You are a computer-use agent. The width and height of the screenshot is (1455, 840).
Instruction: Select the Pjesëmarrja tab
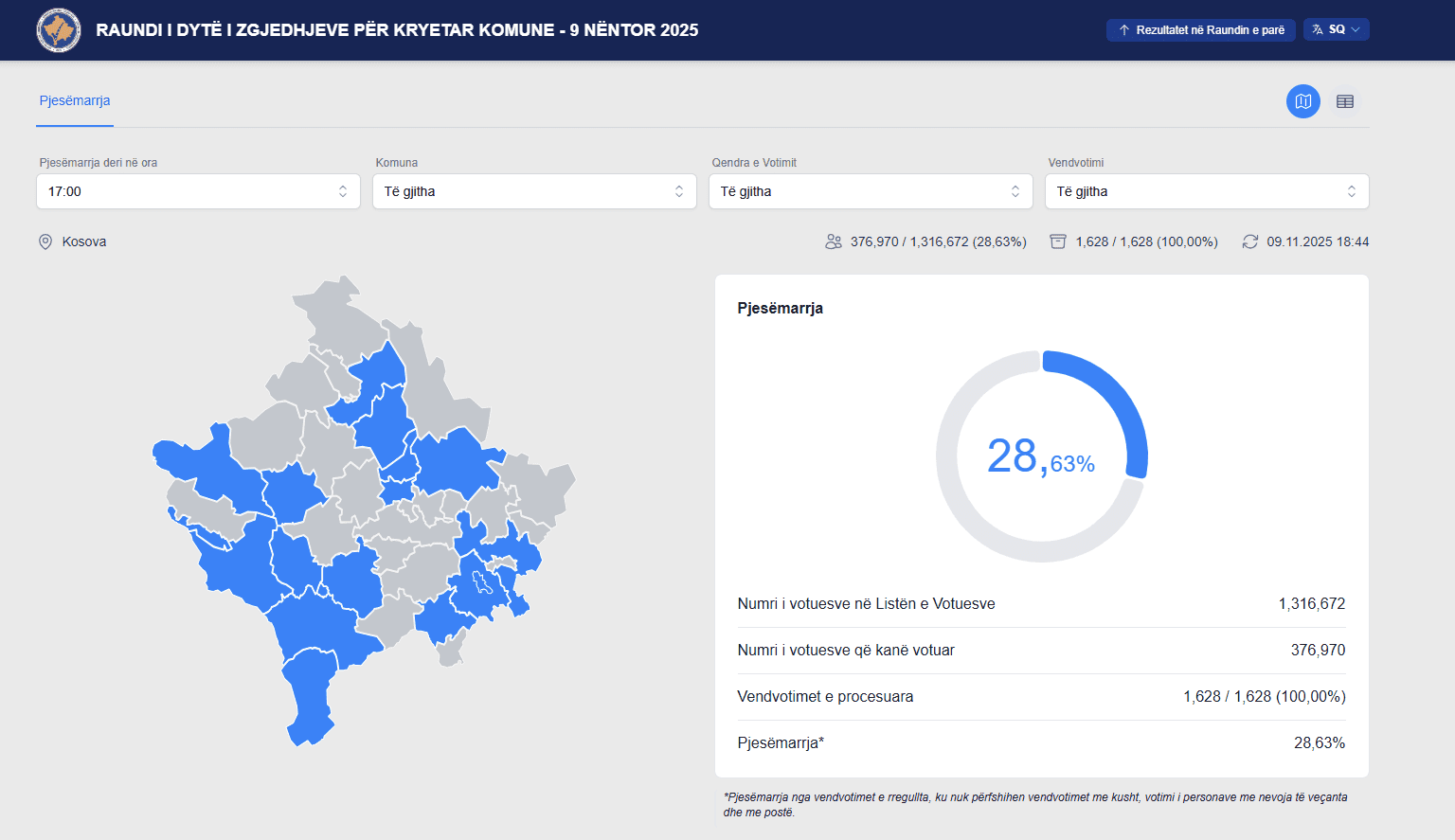(x=75, y=101)
